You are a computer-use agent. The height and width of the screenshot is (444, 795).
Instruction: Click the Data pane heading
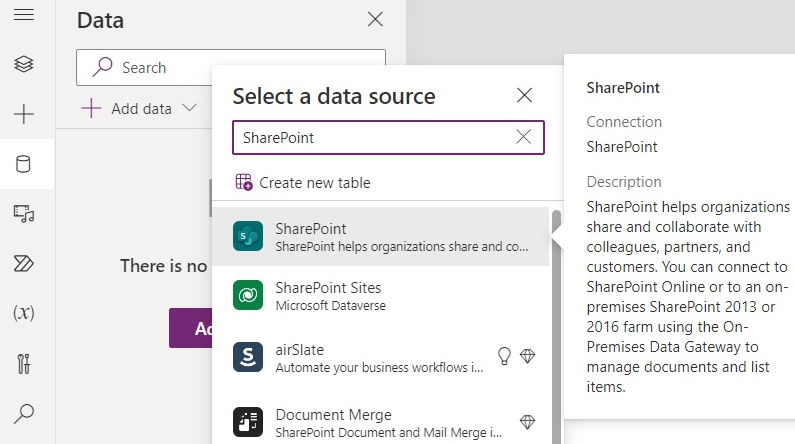click(100, 20)
